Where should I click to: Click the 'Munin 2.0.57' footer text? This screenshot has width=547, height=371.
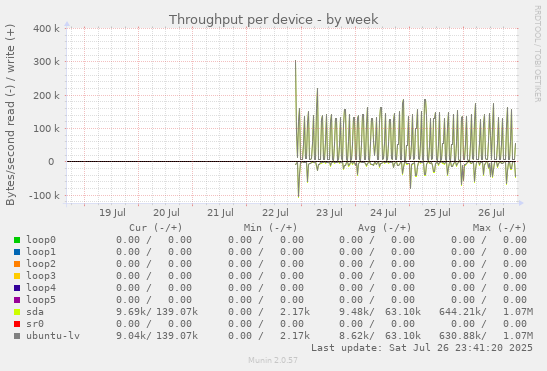point(273,360)
